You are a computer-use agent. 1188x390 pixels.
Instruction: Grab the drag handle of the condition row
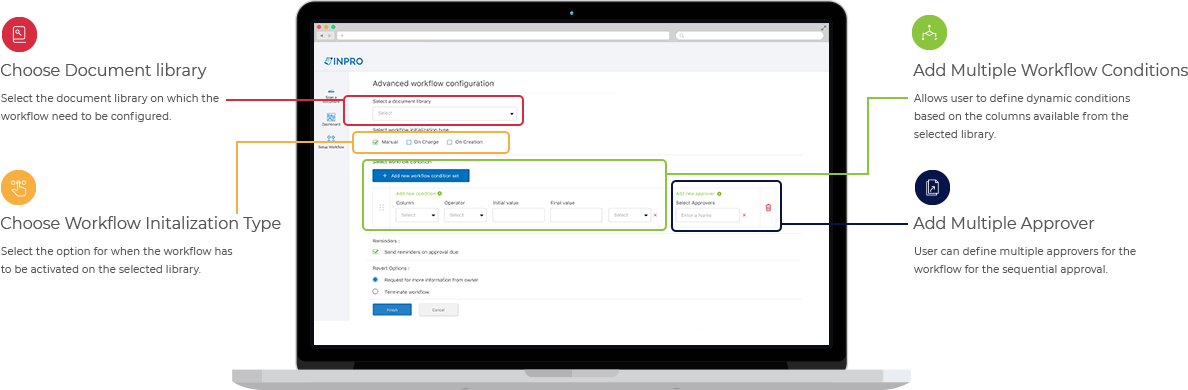(x=382, y=207)
